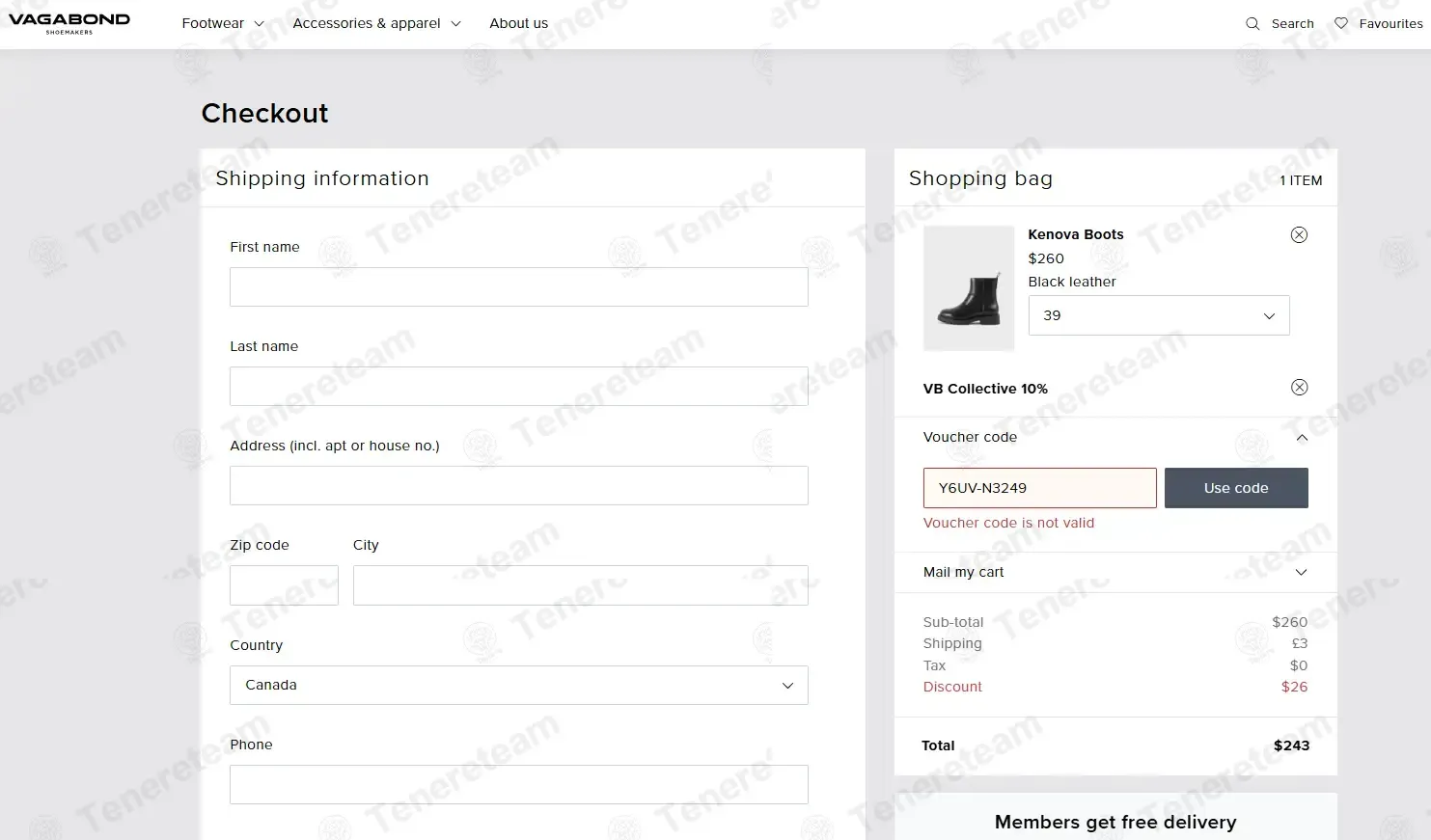Go to the About us page
This screenshot has width=1431, height=840.
tap(518, 23)
